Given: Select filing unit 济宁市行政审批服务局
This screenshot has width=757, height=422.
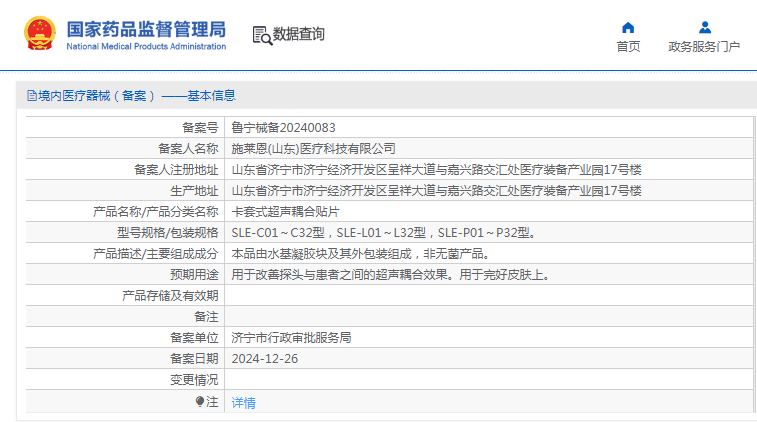Looking at the screenshot, I should click(x=291, y=338).
